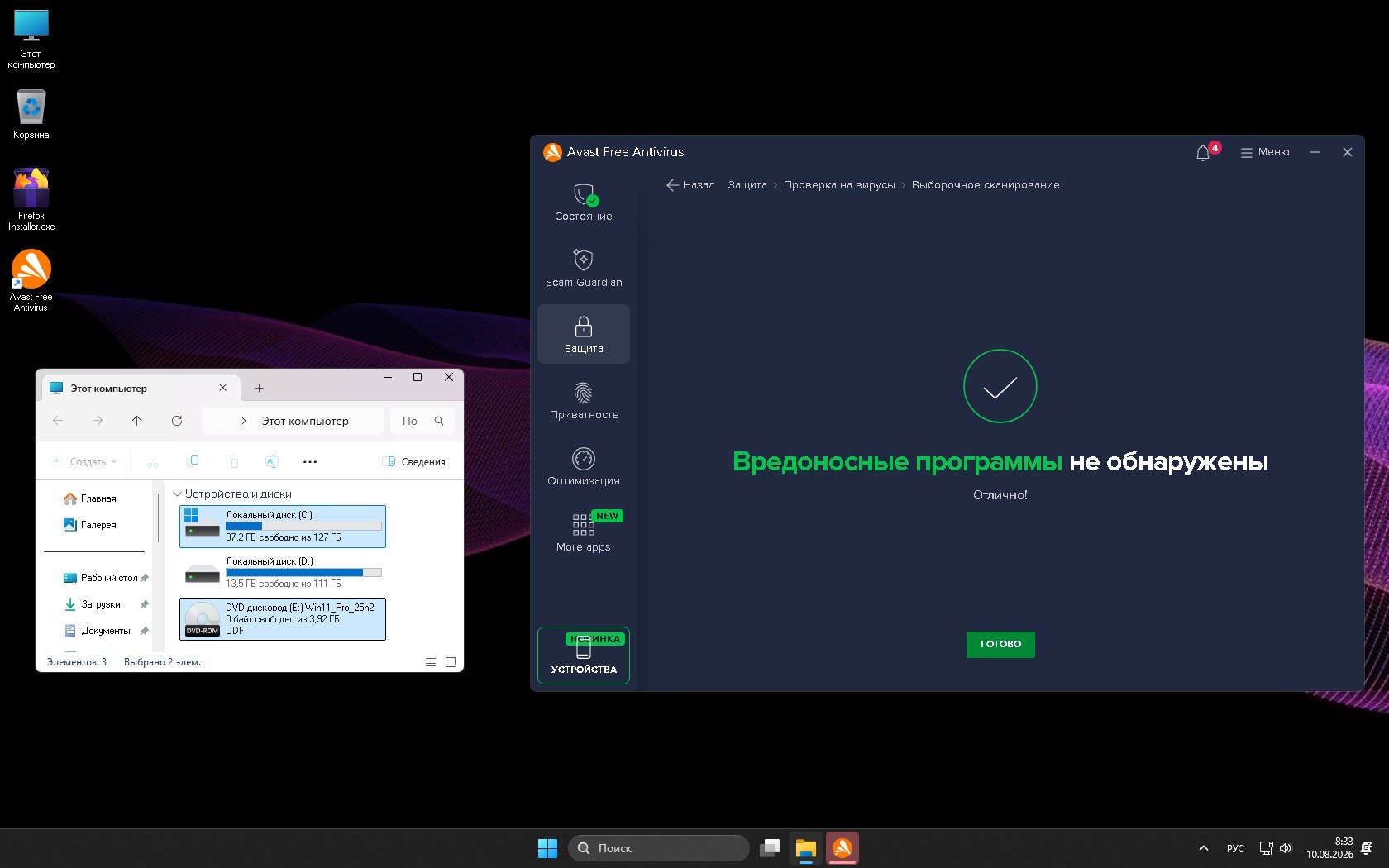Go back with Назад arrow in Avast
The image size is (1389, 868).
coord(690,185)
